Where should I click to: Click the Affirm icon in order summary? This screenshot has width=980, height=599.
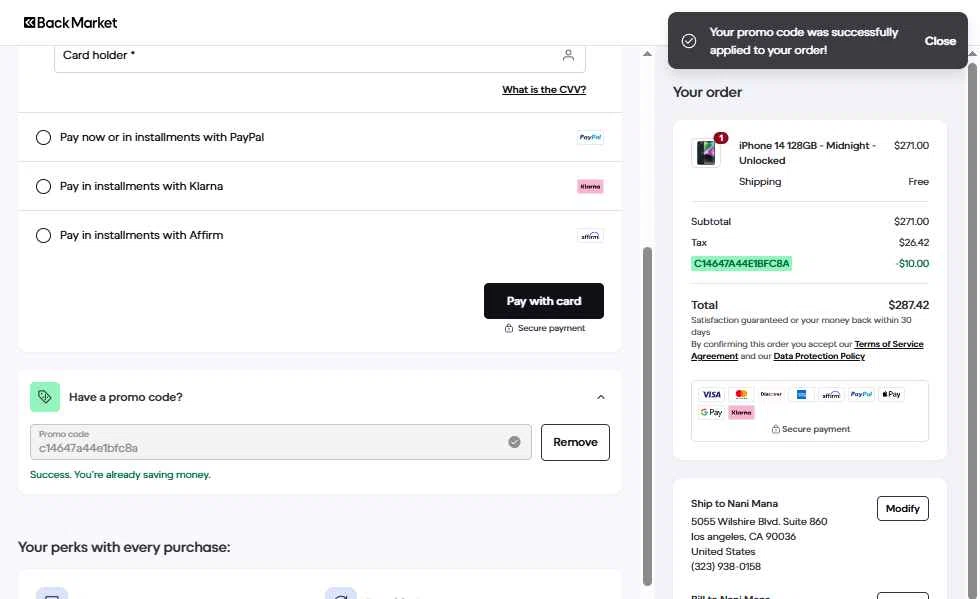[831, 394]
